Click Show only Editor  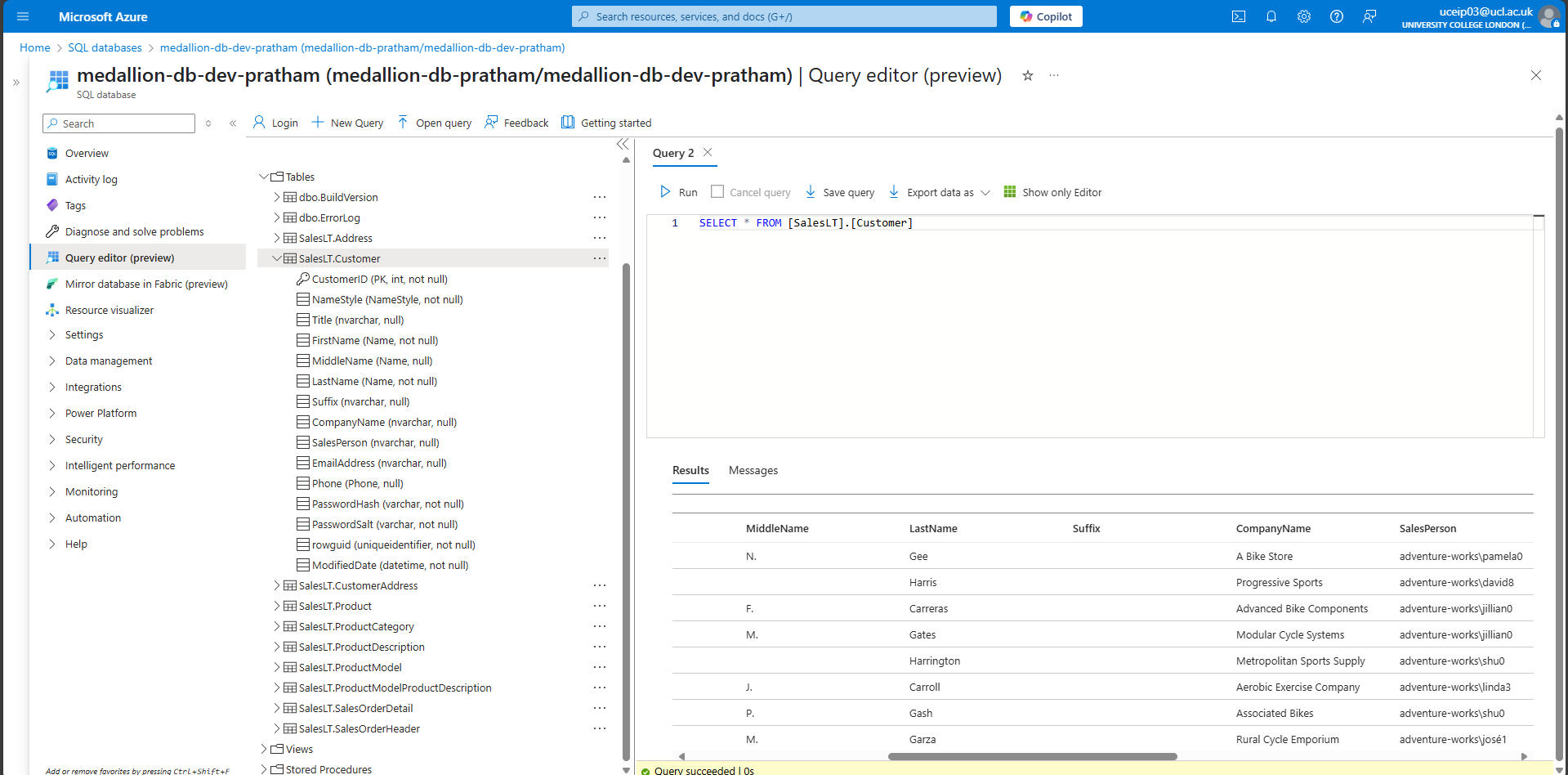click(x=1052, y=192)
